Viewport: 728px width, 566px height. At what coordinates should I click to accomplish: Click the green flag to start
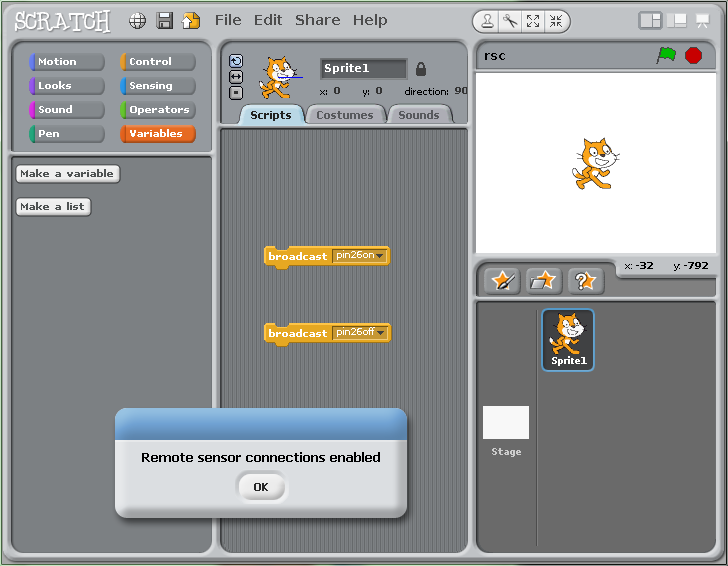666,55
